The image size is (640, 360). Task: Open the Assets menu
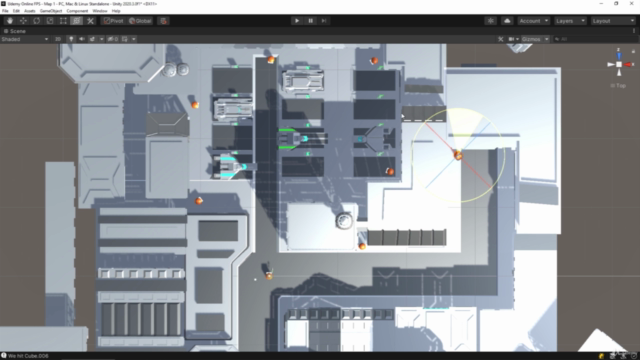(30, 11)
